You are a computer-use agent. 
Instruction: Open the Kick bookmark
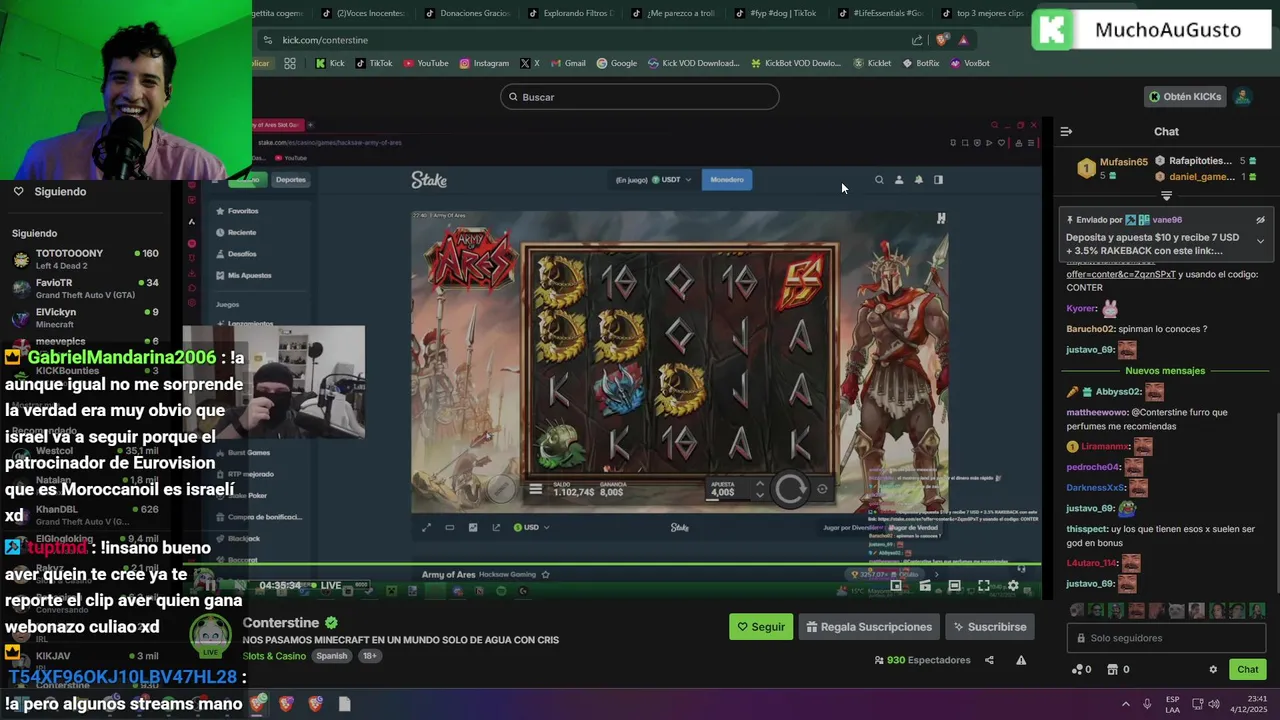(329, 63)
